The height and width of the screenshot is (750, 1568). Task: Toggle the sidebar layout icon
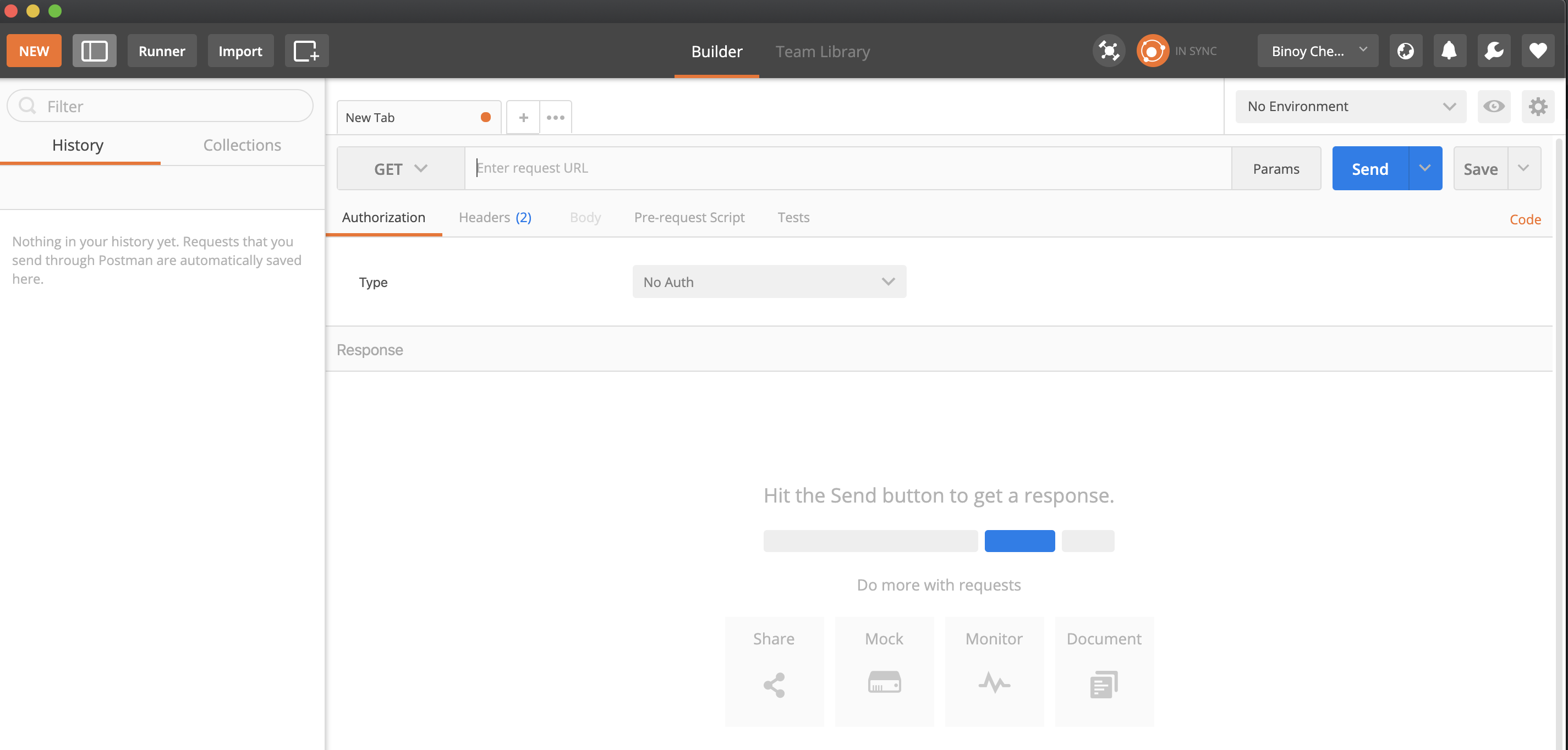94,51
